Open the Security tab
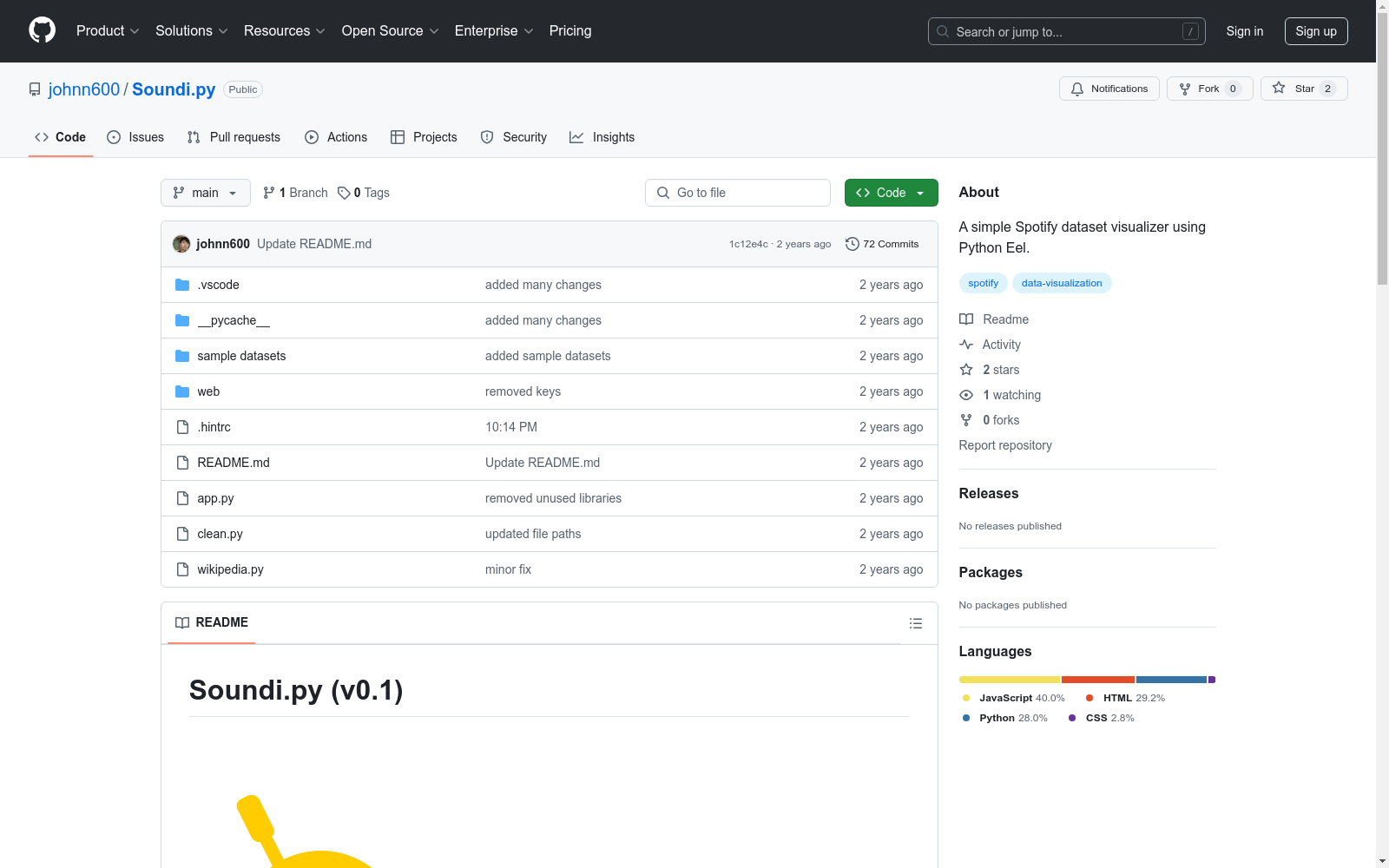Viewport: 1389px width, 868px height. pos(514,137)
